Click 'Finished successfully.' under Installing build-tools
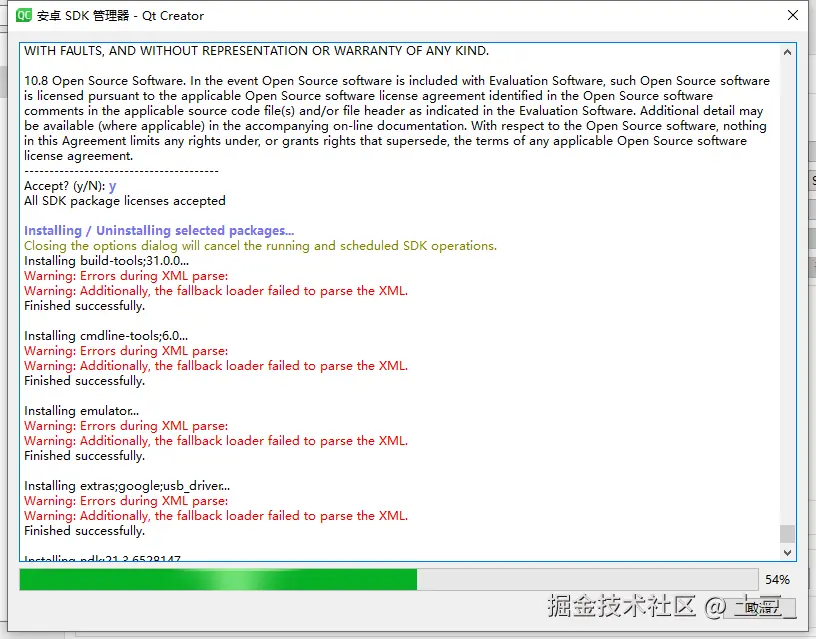Image resolution: width=816 pixels, height=639 pixels. (x=84, y=306)
